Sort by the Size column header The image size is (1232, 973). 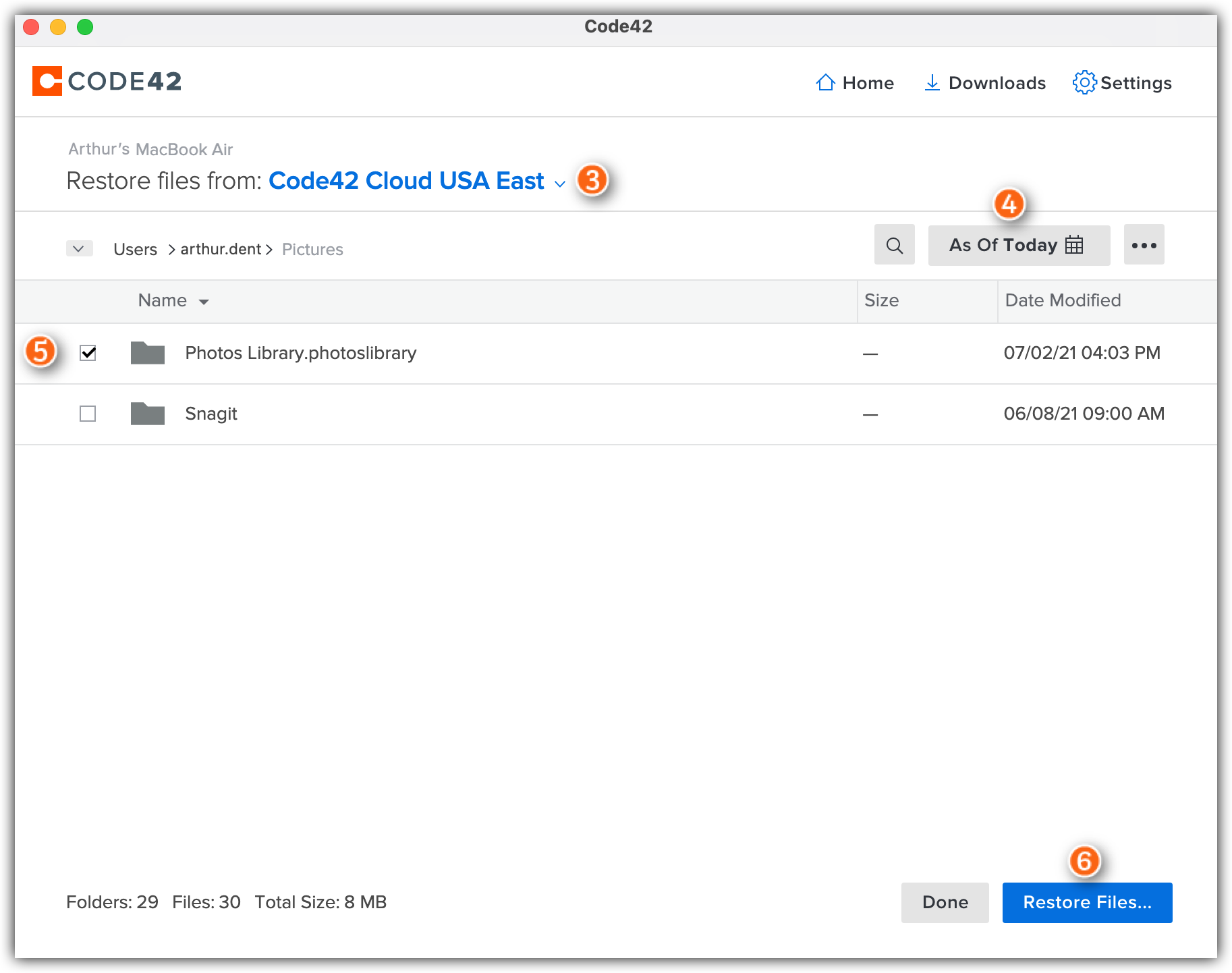pyautogui.click(x=881, y=300)
